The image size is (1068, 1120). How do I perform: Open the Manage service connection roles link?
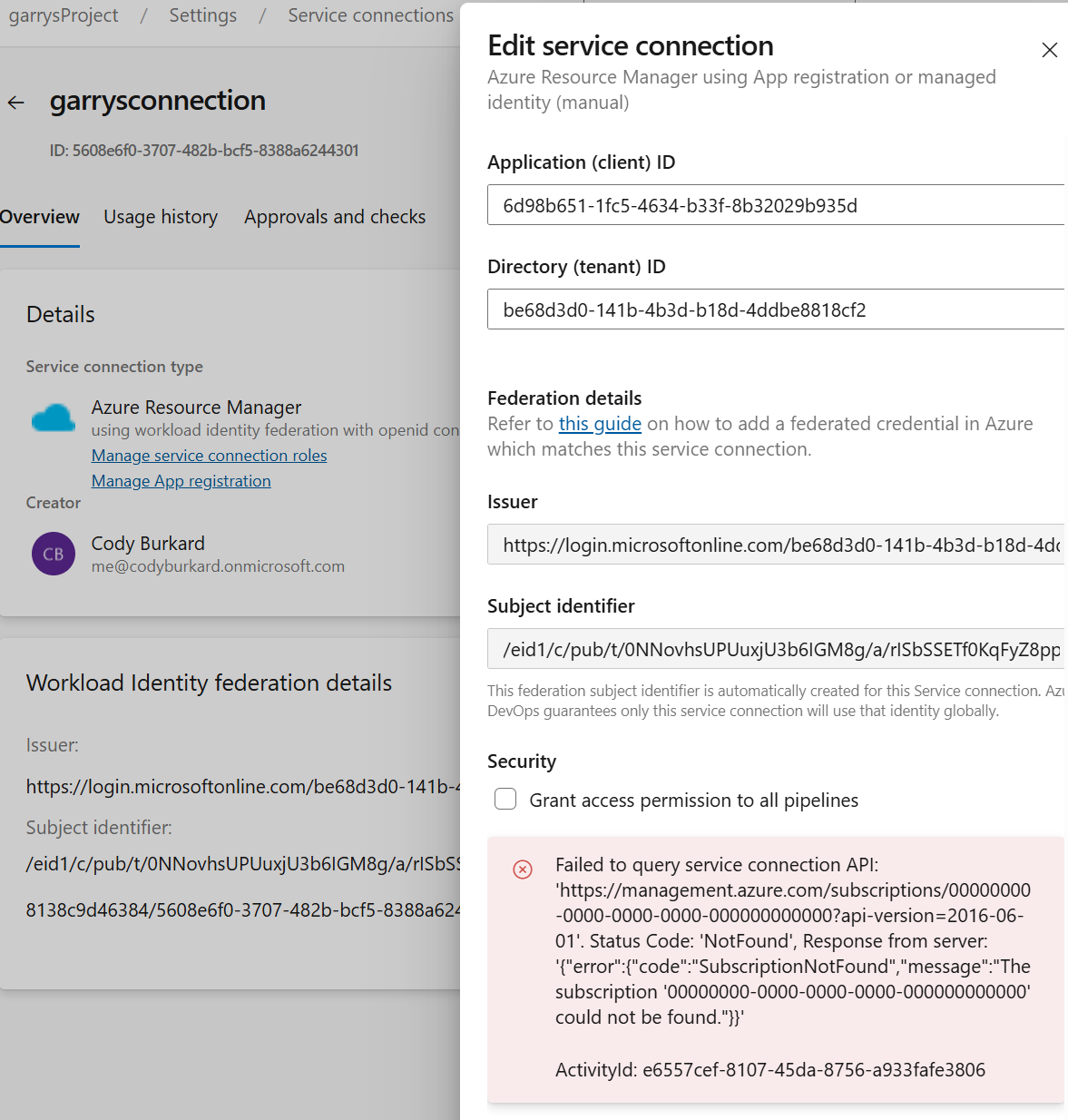coord(209,456)
